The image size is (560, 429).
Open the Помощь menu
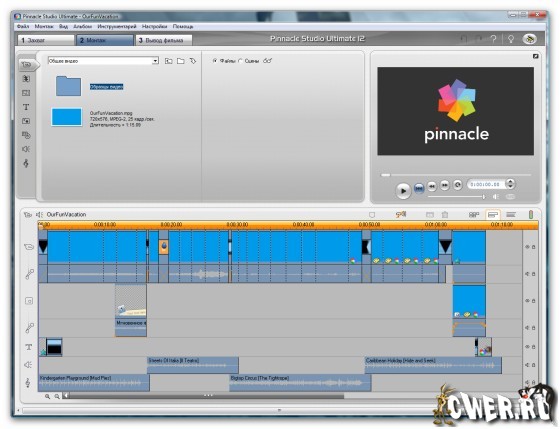(x=183, y=26)
